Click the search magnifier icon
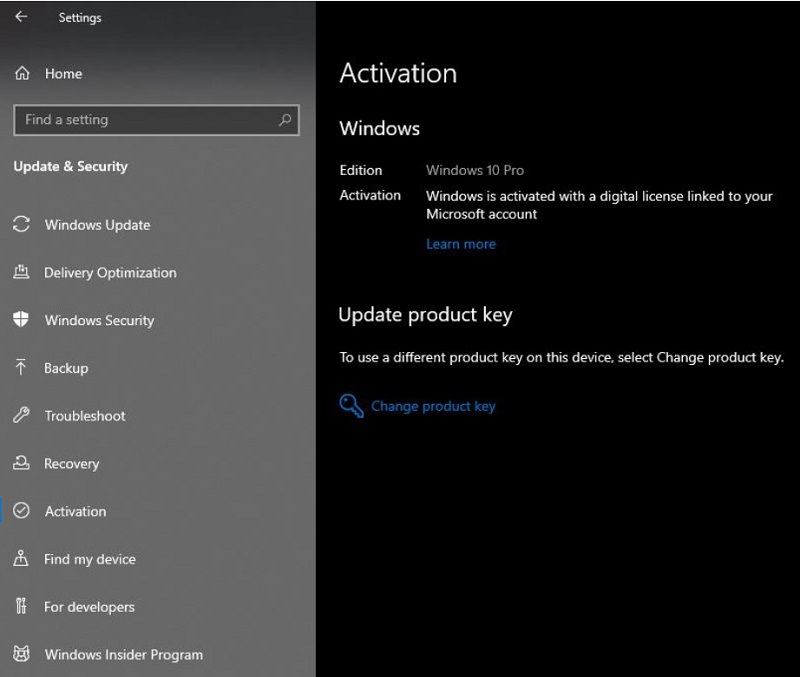Viewport: 800px width, 677px height. 285,120
